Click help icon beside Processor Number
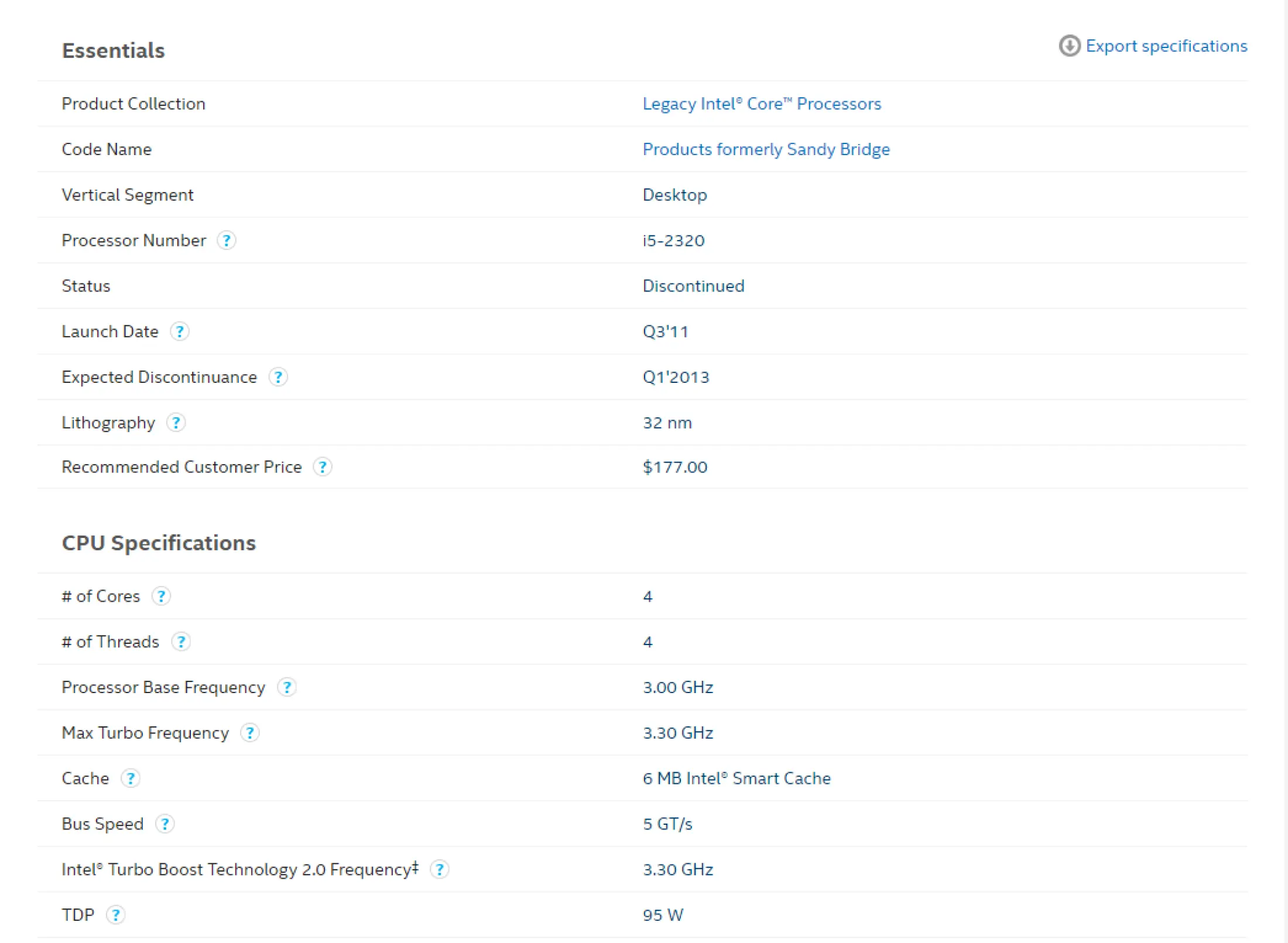The width and height of the screenshot is (1288, 943). point(227,241)
